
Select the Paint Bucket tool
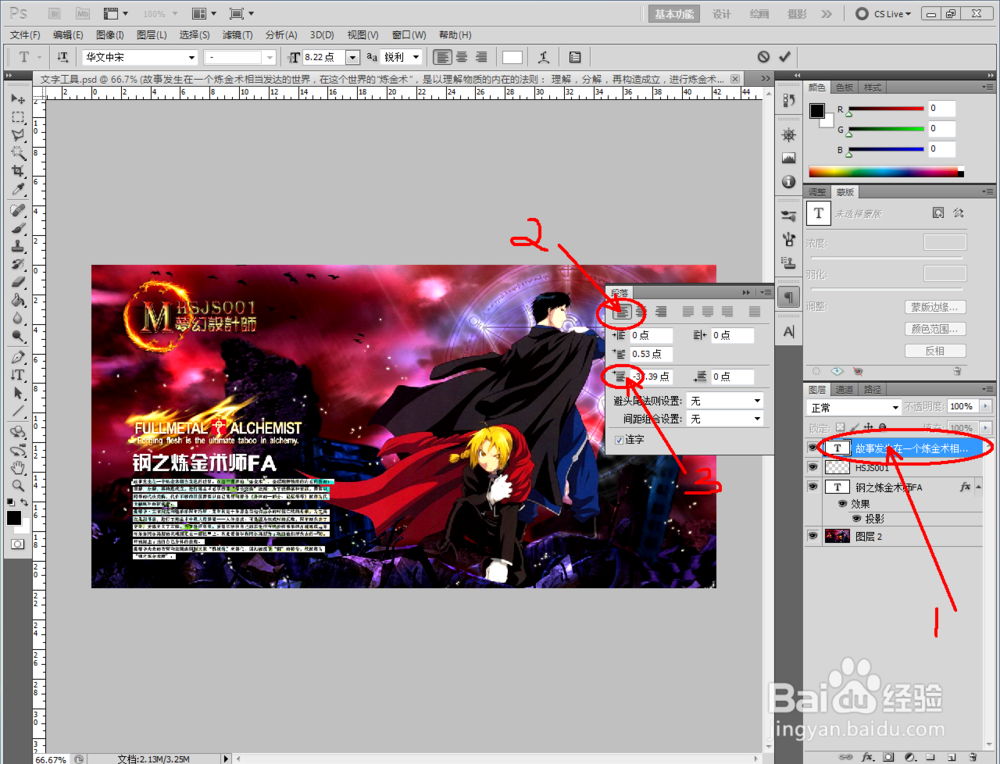pos(18,300)
